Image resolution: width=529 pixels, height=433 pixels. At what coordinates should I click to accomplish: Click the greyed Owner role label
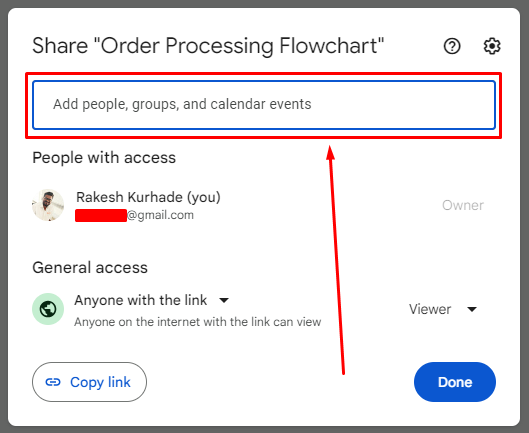[x=463, y=205]
